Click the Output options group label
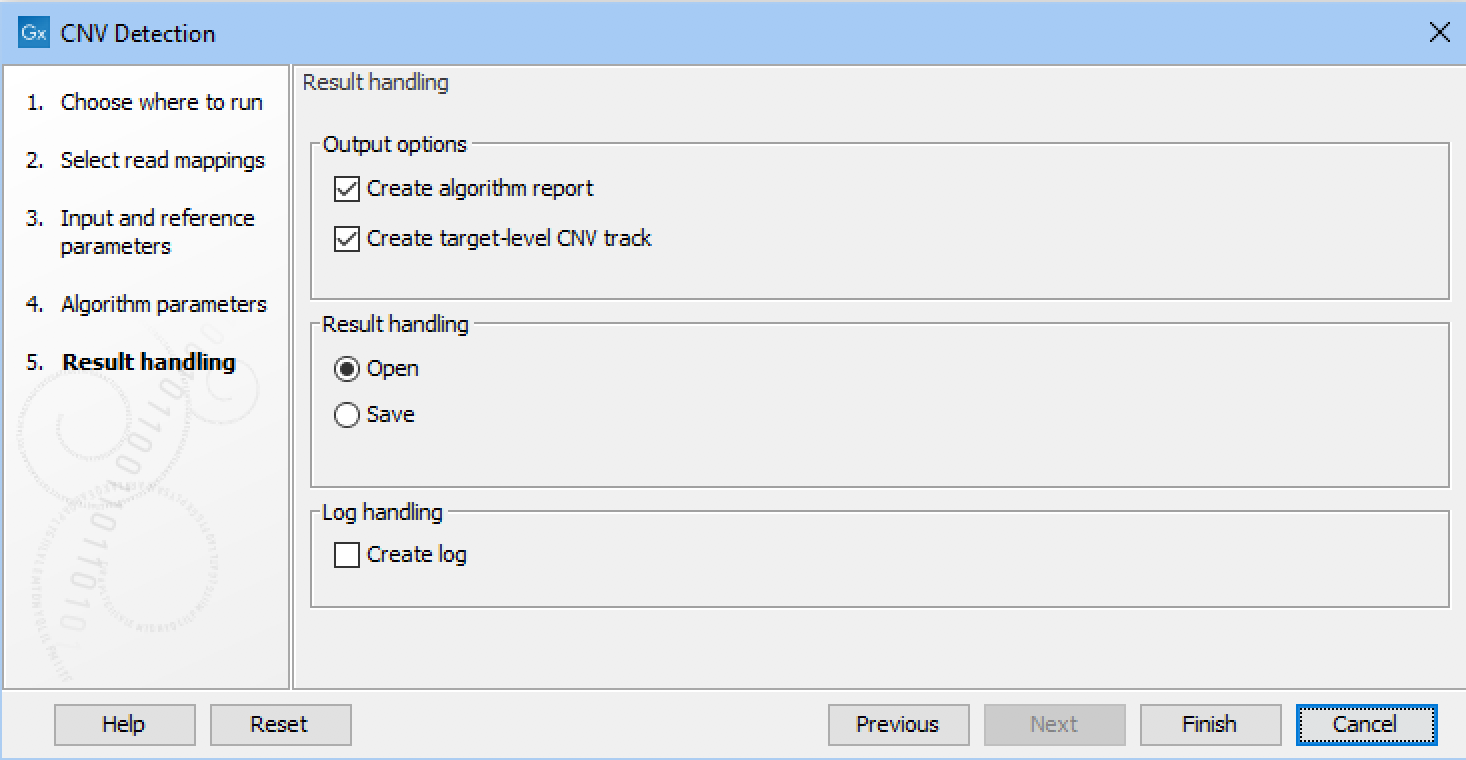Viewport: 1466px width, 760px height. (393, 144)
